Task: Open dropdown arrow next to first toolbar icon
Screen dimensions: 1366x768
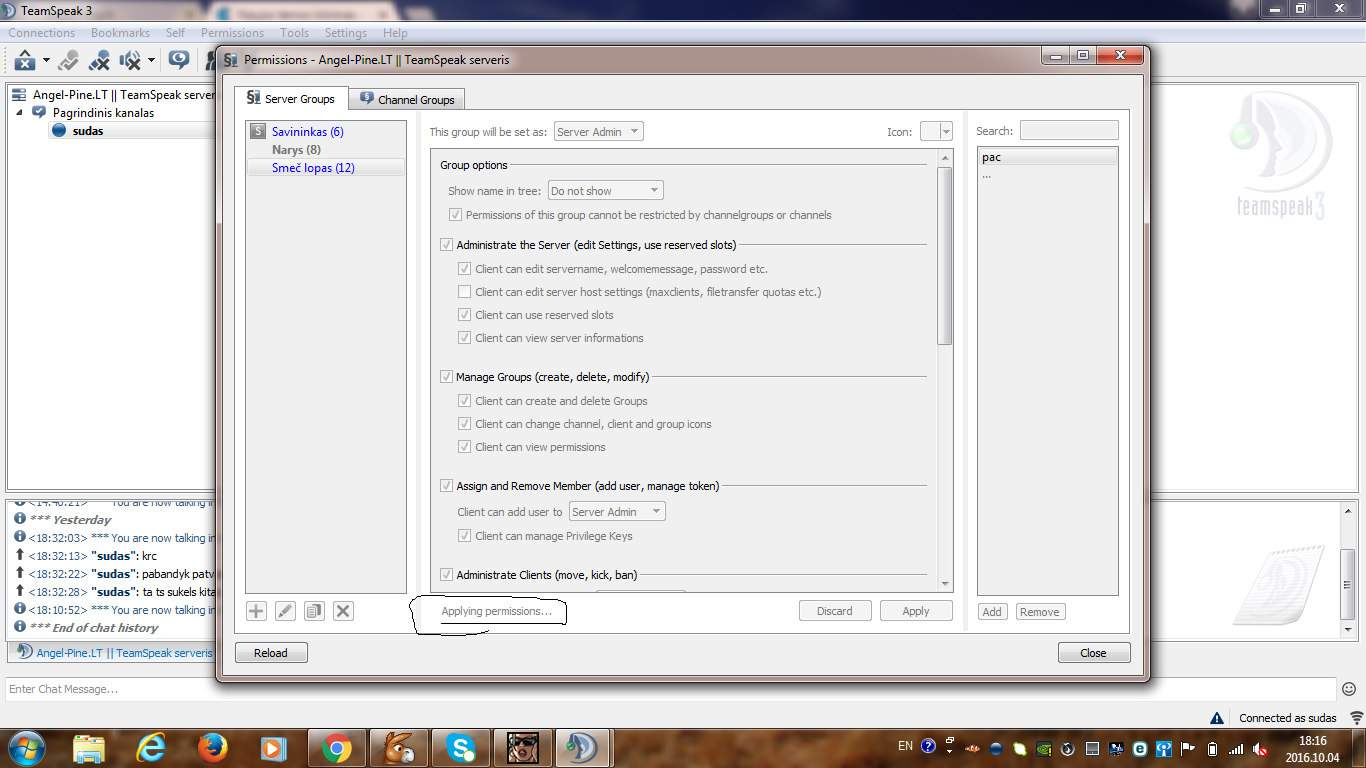Action: pos(46,61)
